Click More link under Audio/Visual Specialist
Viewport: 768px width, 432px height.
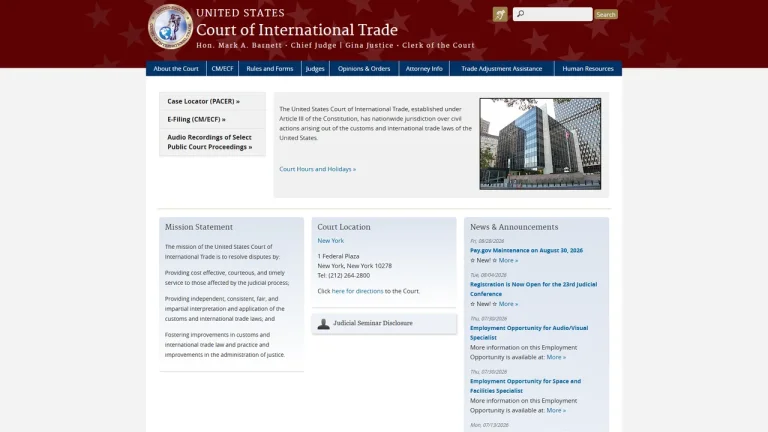coord(556,357)
